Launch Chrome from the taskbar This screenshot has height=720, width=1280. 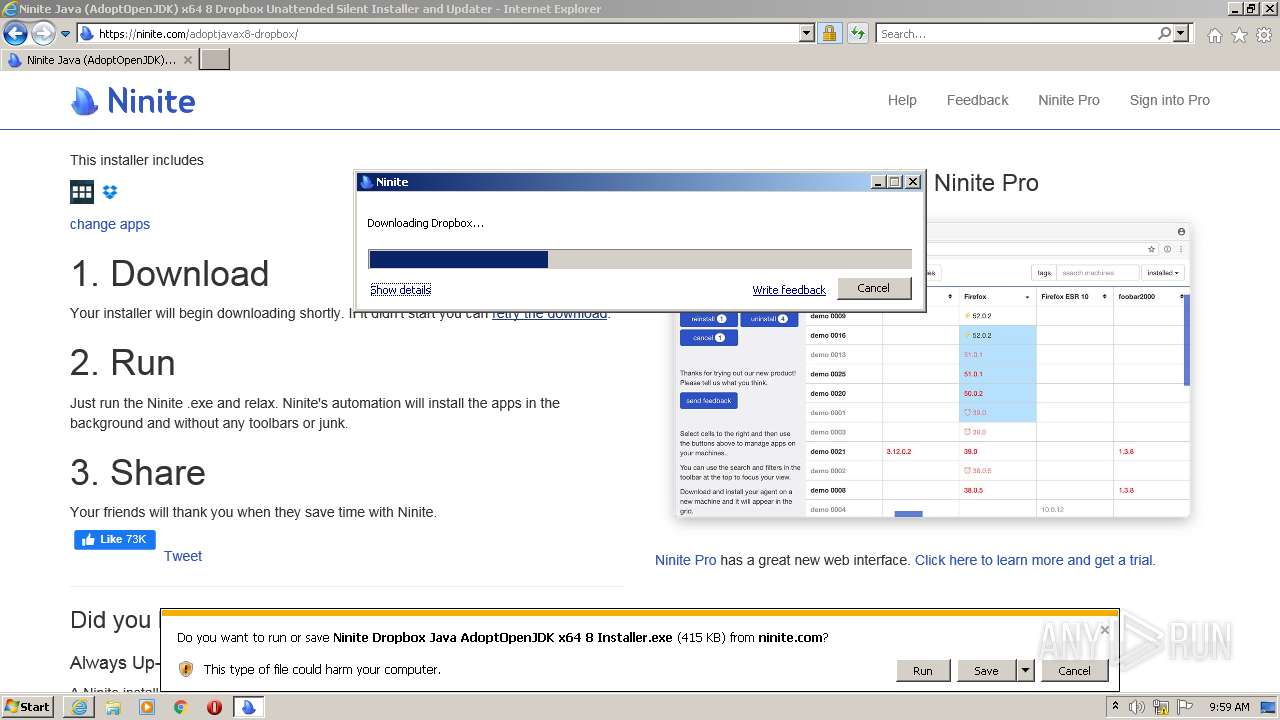click(x=181, y=707)
